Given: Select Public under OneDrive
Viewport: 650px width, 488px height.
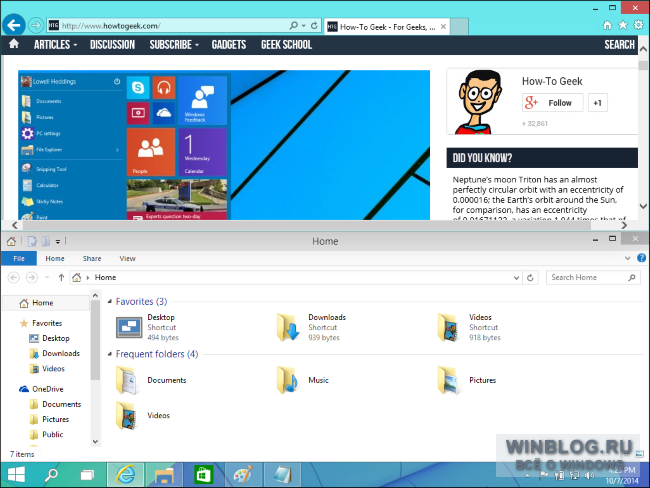Looking at the screenshot, I should point(46,435).
